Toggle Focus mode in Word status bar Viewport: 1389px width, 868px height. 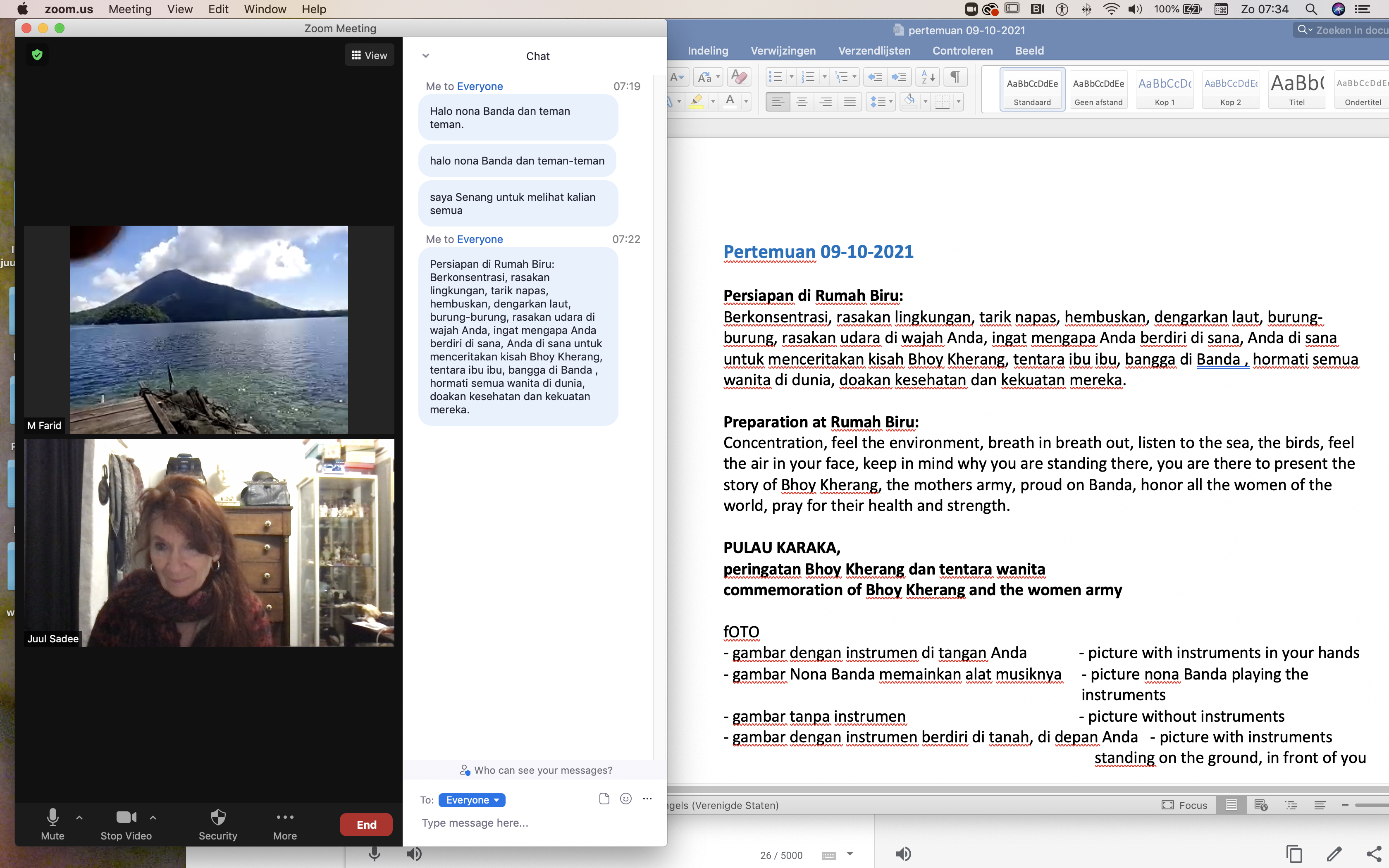1184,805
